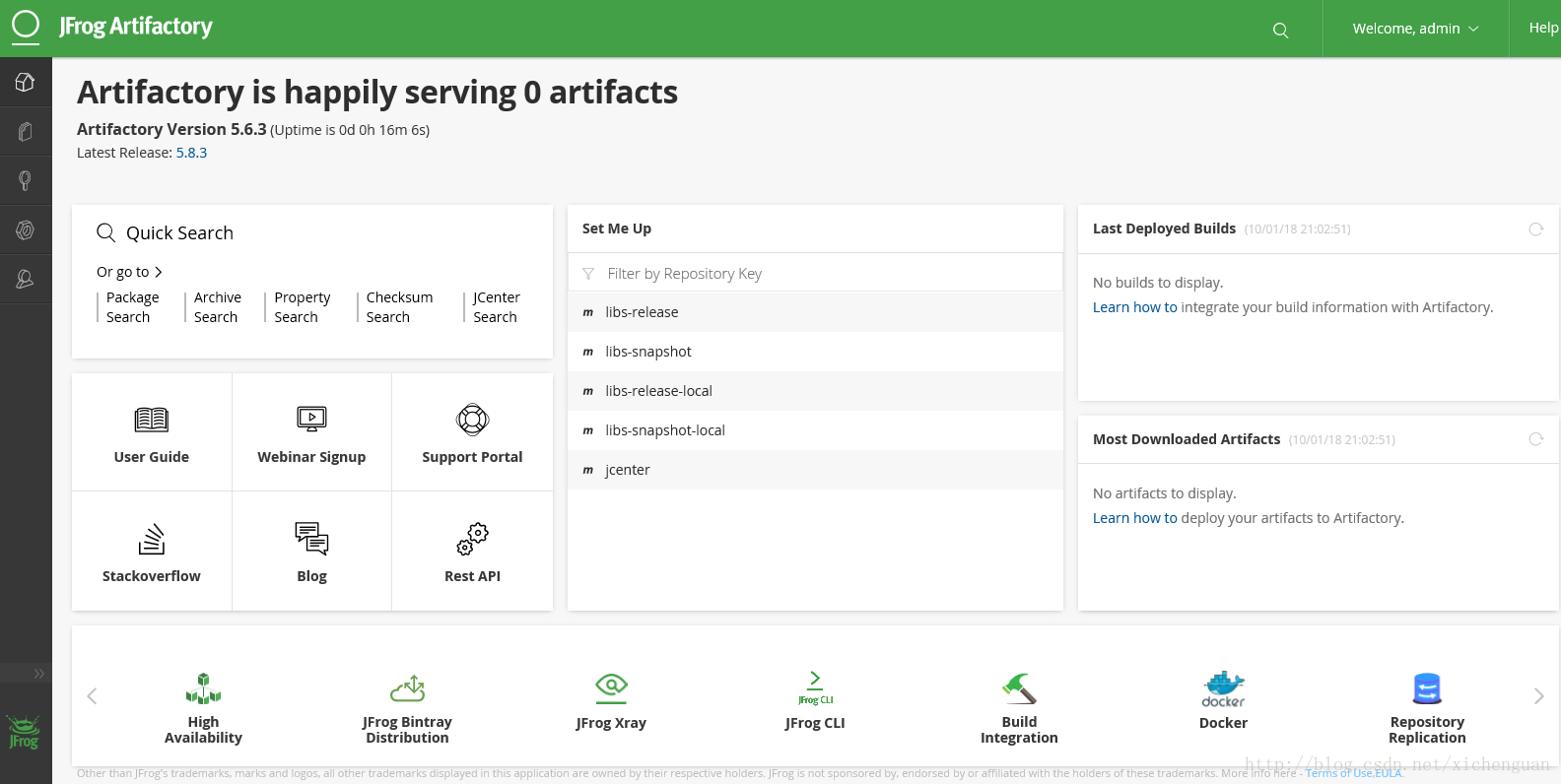This screenshot has width=1561, height=784.
Task: Expand the sidebar with double chevron
Action: (x=39, y=674)
